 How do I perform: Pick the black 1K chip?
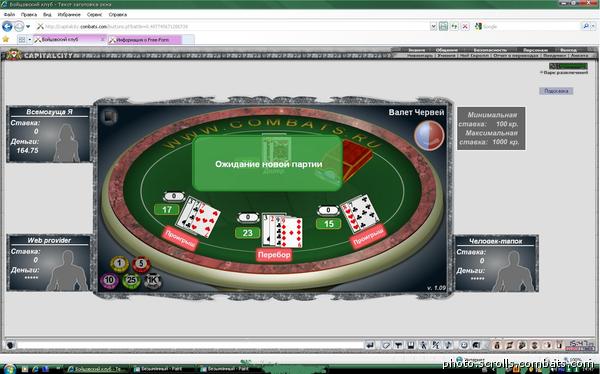[152, 281]
